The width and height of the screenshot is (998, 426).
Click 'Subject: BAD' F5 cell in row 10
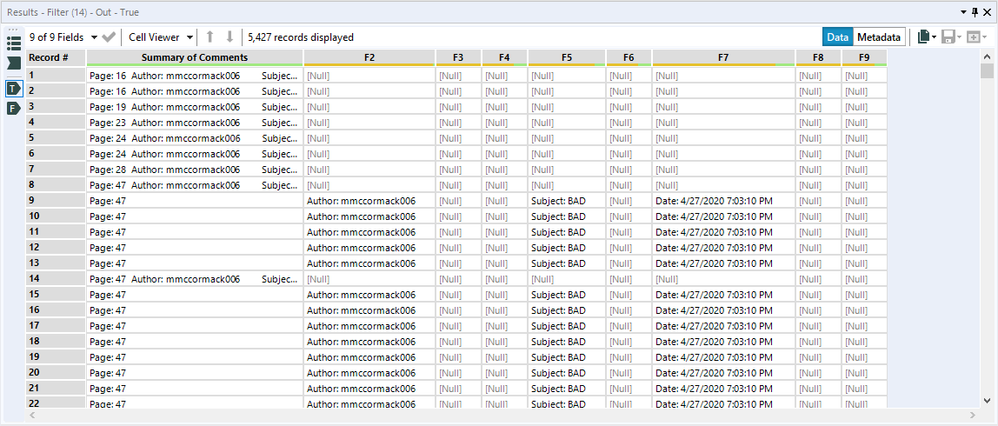tap(566, 217)
